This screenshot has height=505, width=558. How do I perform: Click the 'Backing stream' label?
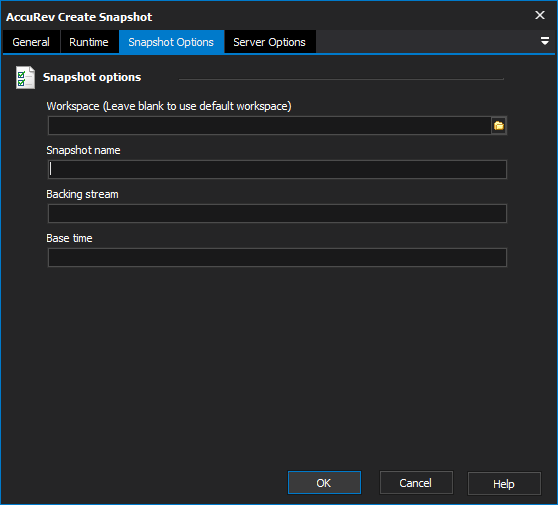(82, 194)
